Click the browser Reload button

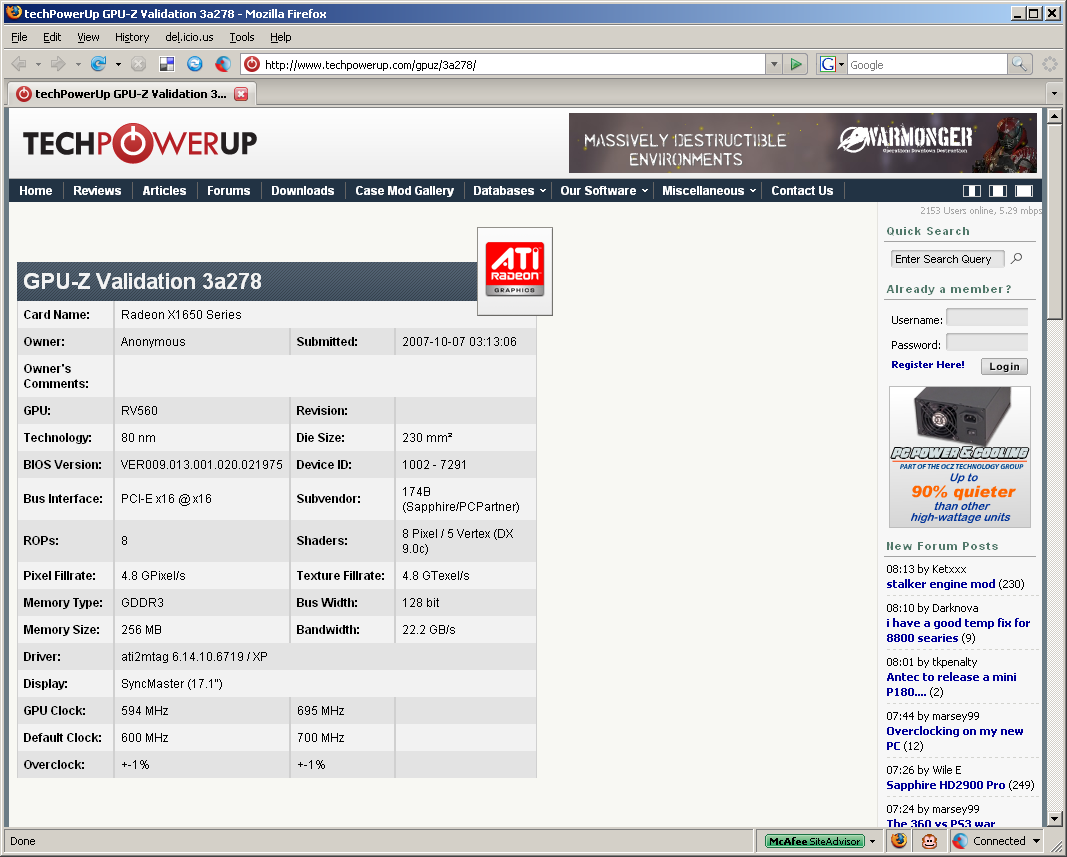pos(98,64)
